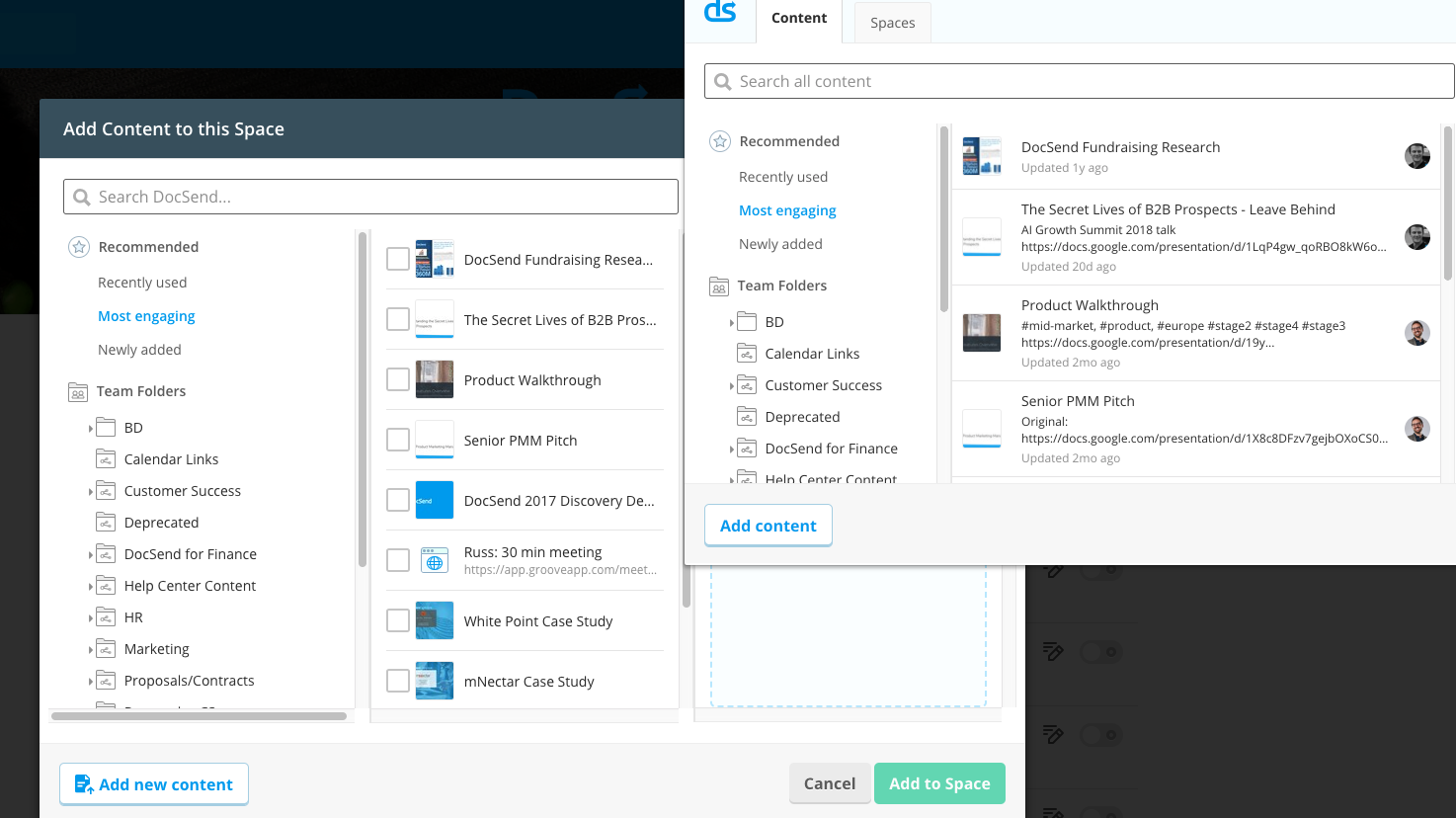Check the DocSend 2017 Discovery Deck checkbox
The width and height of the screenshot is (1456, 818).
coord(398,500)
